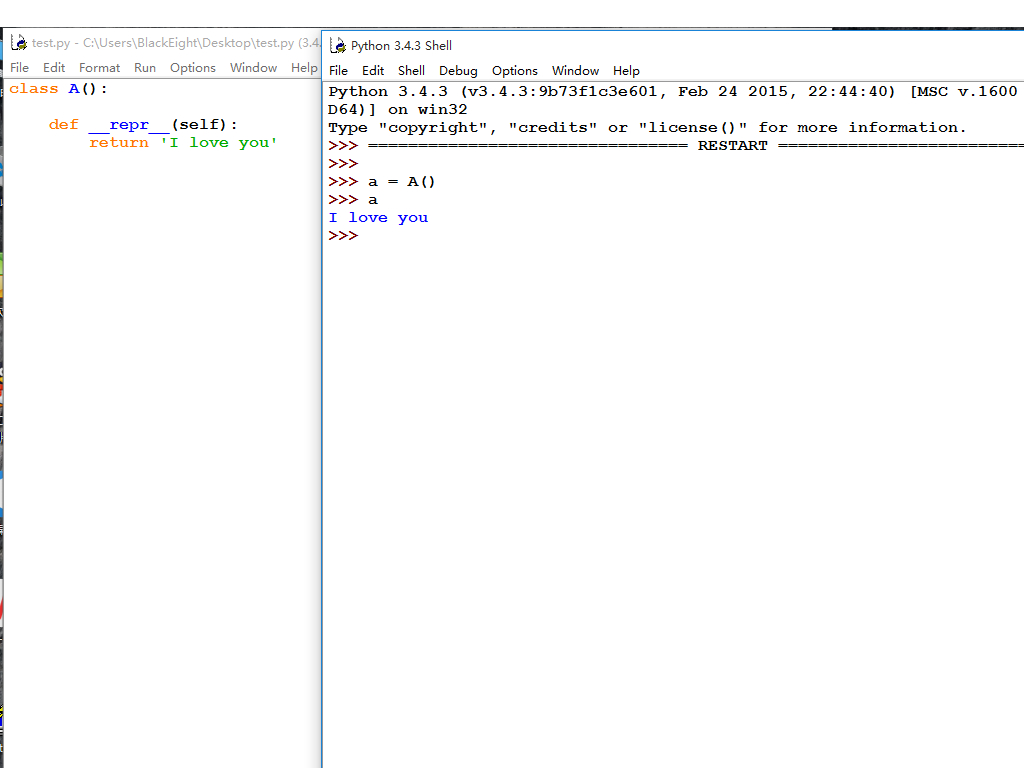Open the editor window's Help menu

point(304,68)
